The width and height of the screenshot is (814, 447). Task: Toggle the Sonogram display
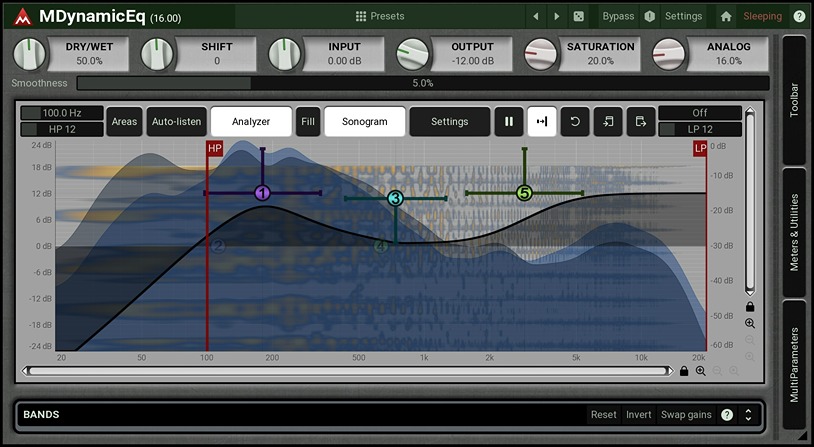(x=365, y=122)
